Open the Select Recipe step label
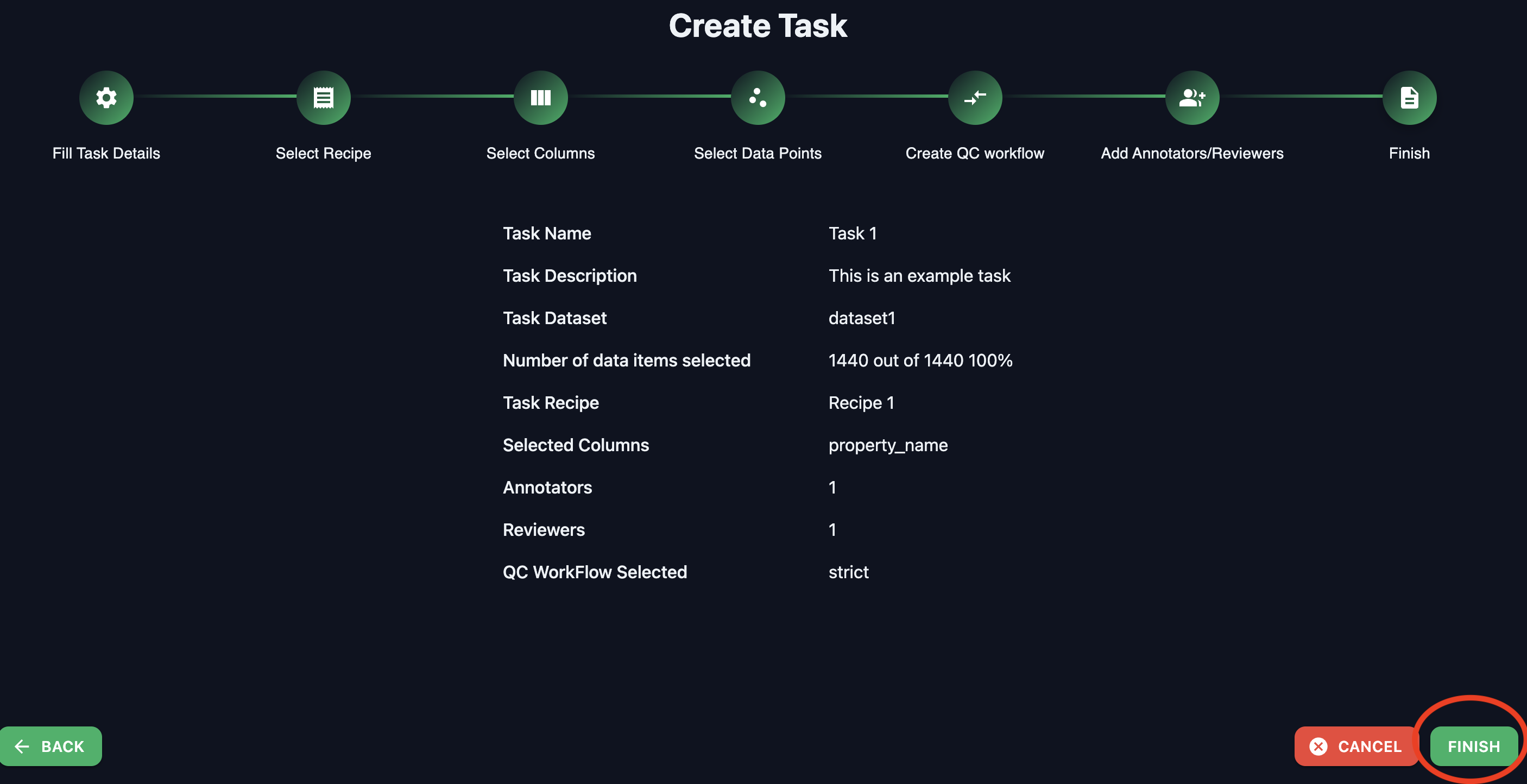Image resolution: width=1527 pixels, height=784 pixels. pos(324,154)
